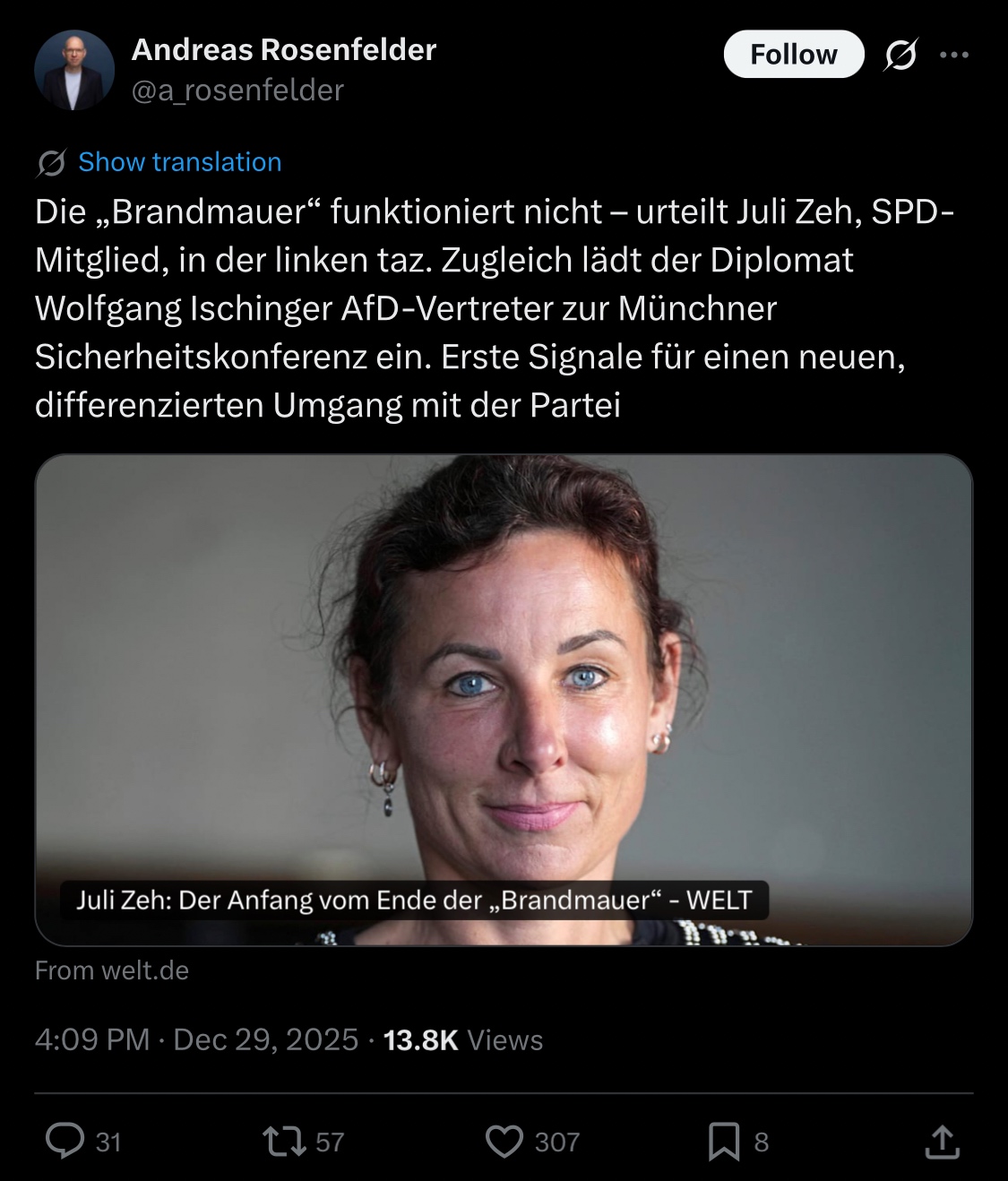Open the From welt.de source link

pos(112,970)
